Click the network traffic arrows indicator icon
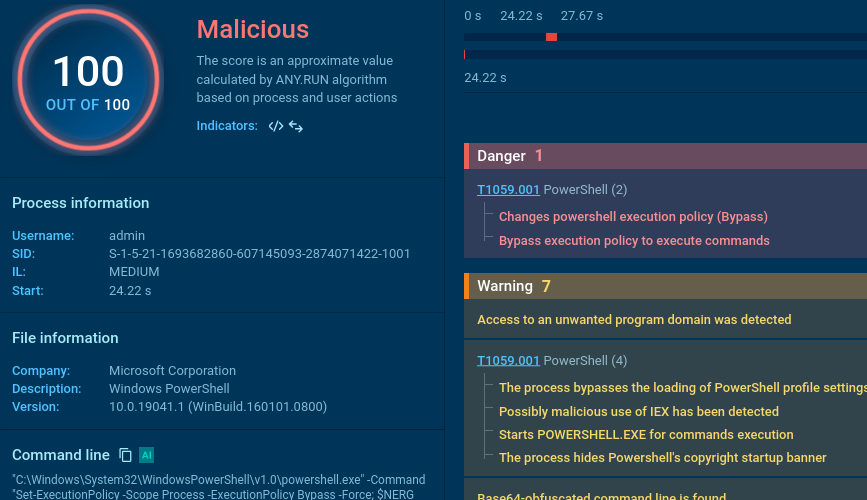Viewport: 867px width, 500px height. 296,127
